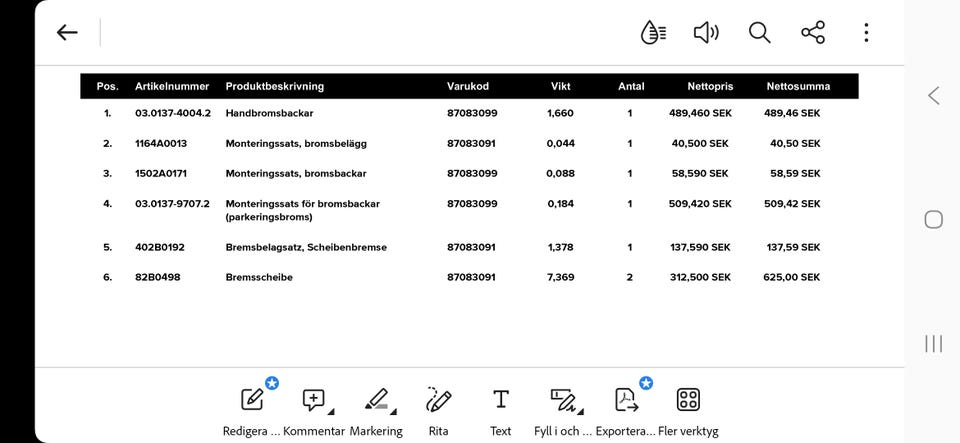
Task: Share this PDF document
Action: point(813,33)
